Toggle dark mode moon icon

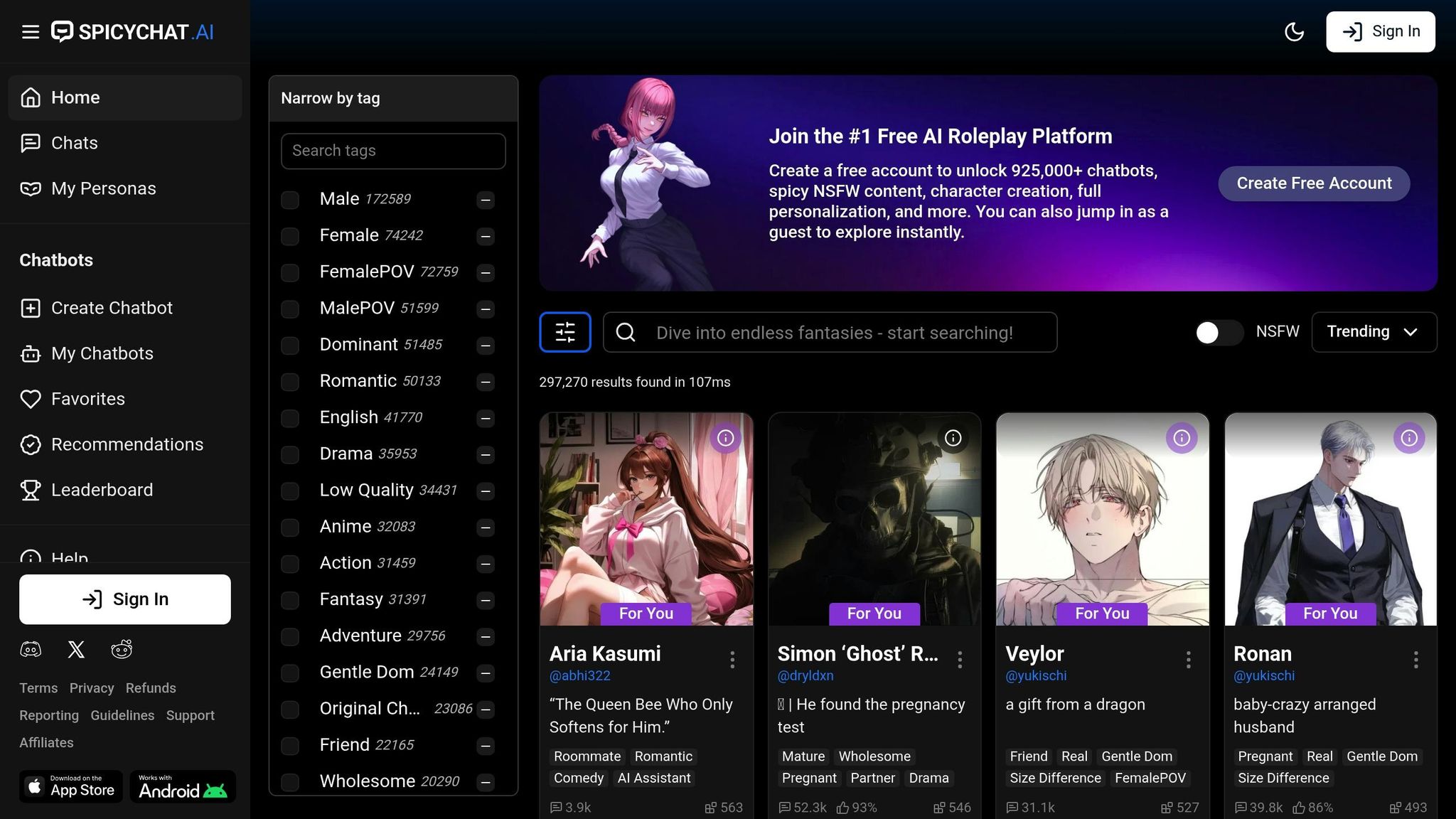[x=1294, y=32]
